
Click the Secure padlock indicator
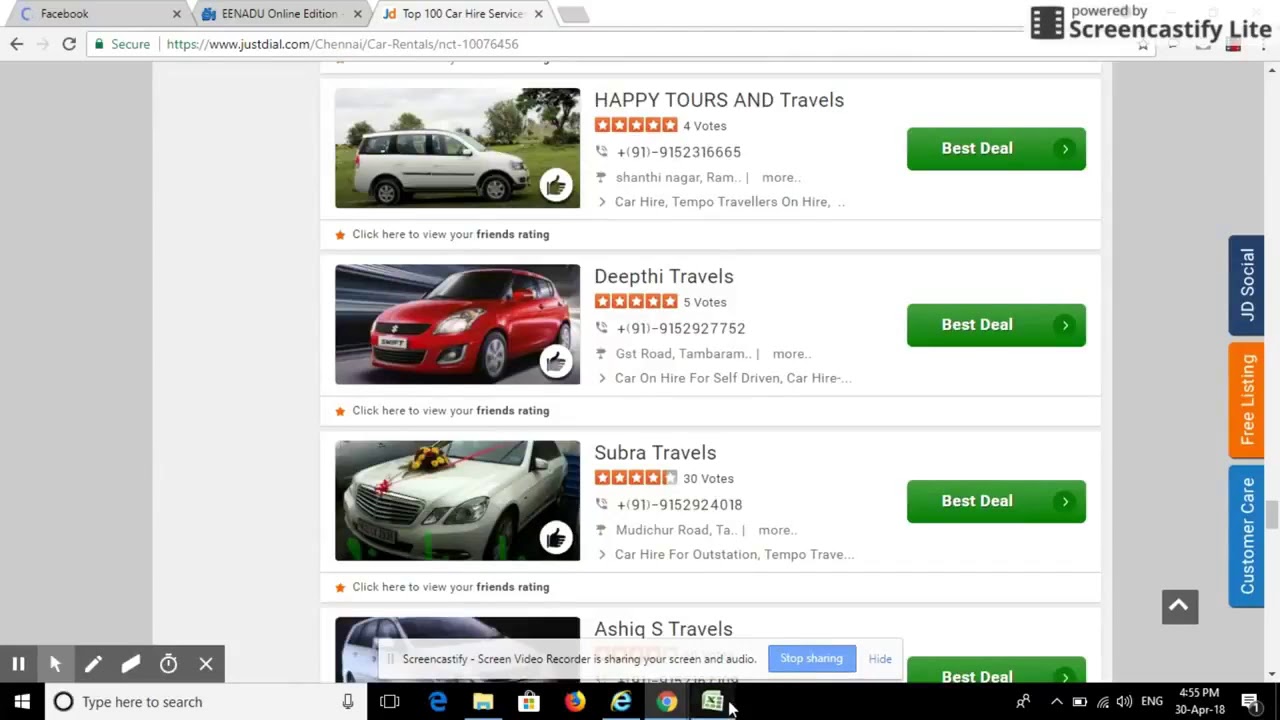[122, 44]
